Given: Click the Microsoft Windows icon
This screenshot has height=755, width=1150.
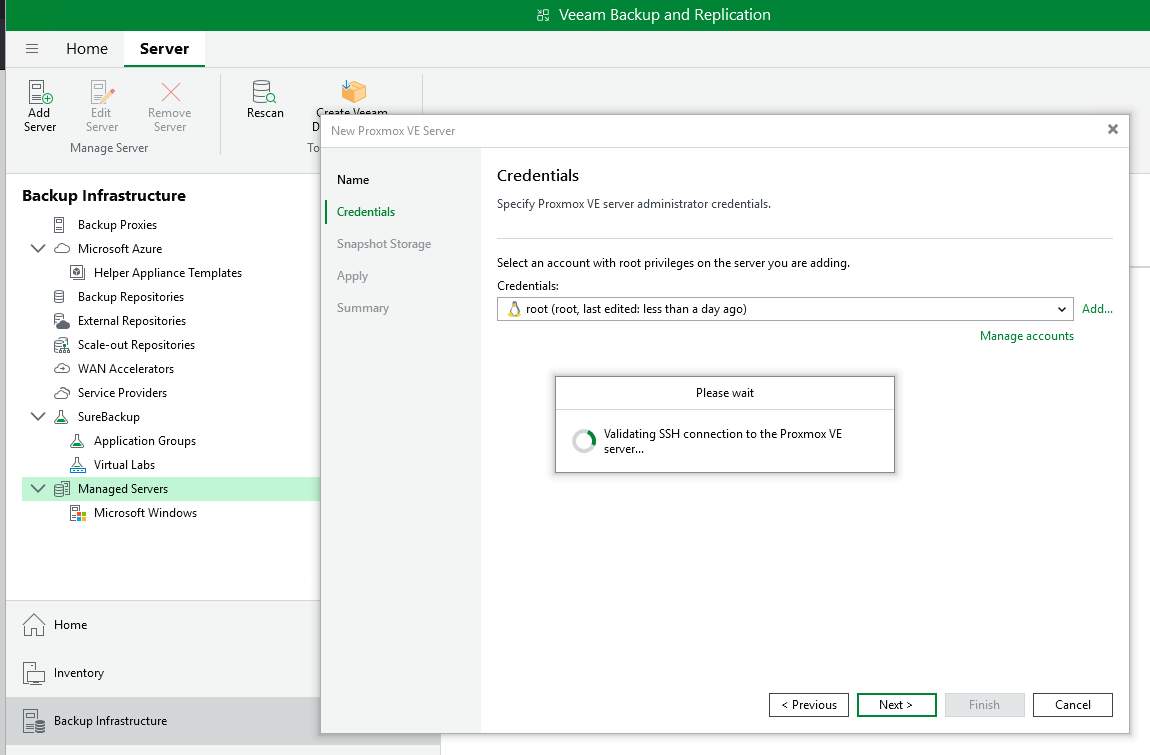Looking at the screenshot, I should click(x=78, y=513).
